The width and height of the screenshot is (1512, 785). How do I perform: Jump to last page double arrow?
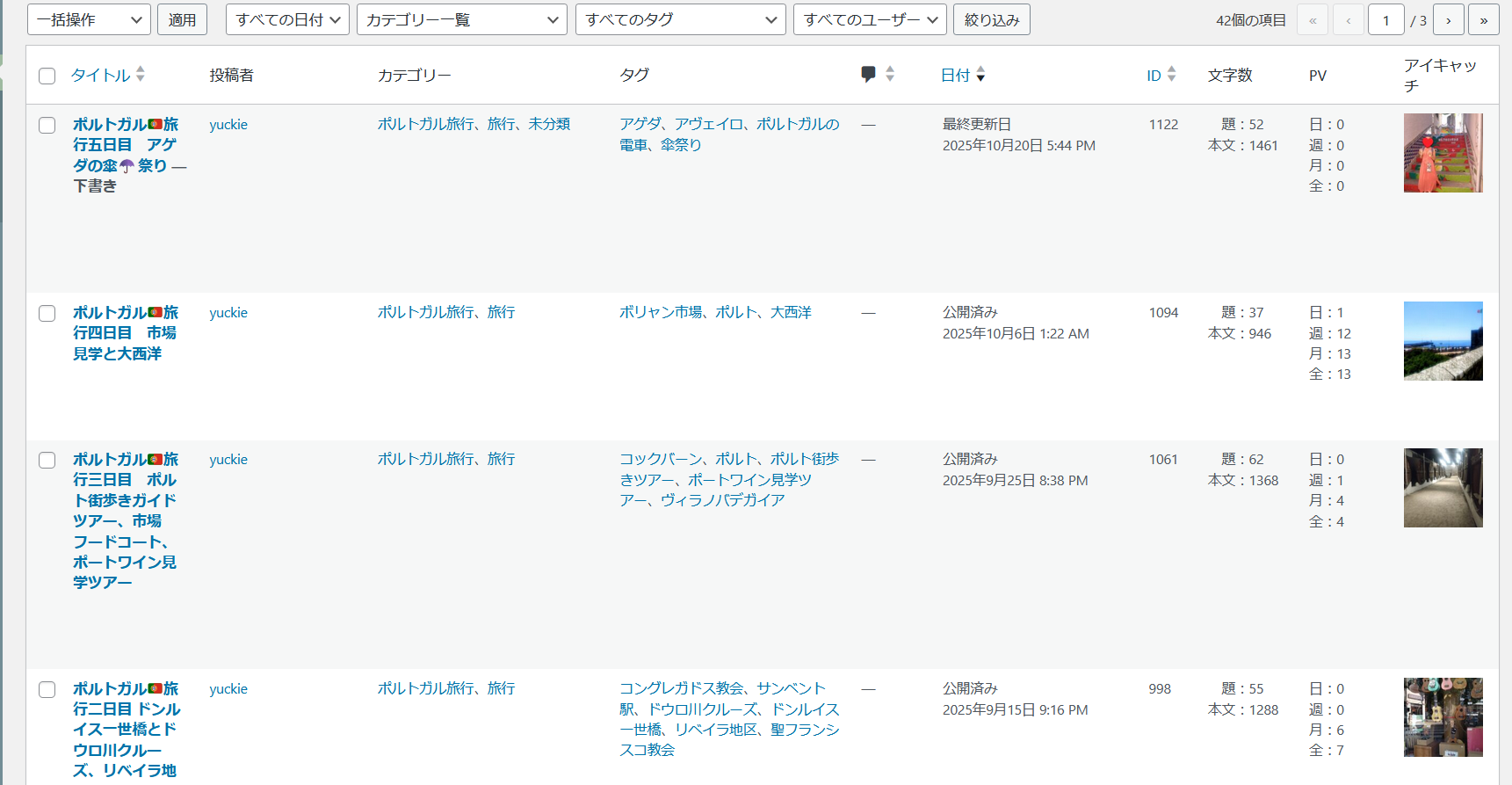(1483, 20)
